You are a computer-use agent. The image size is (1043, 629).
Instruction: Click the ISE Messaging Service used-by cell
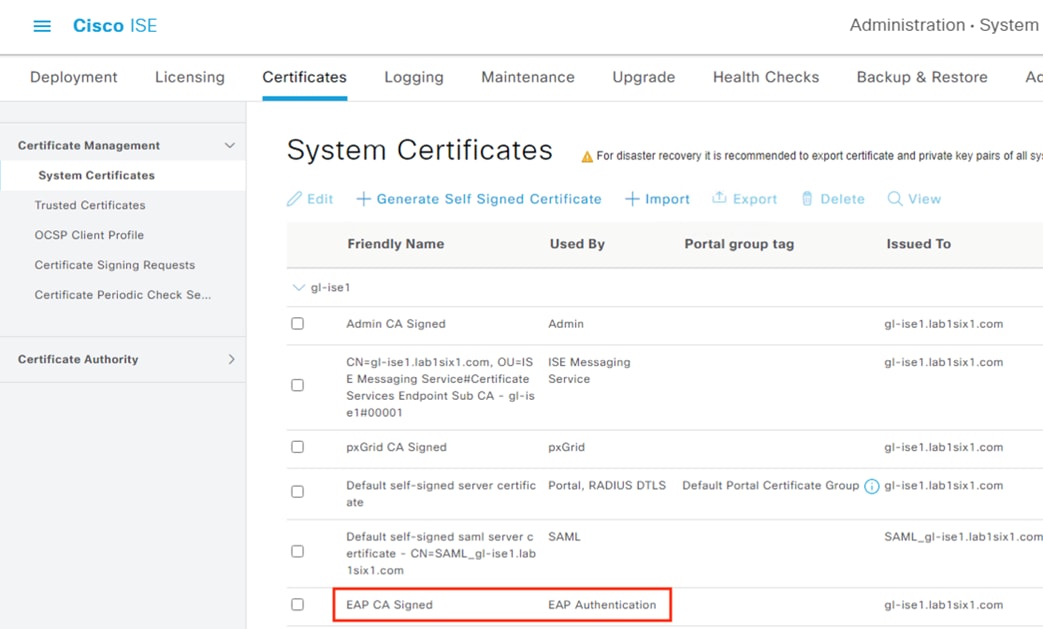coord(589,370)
